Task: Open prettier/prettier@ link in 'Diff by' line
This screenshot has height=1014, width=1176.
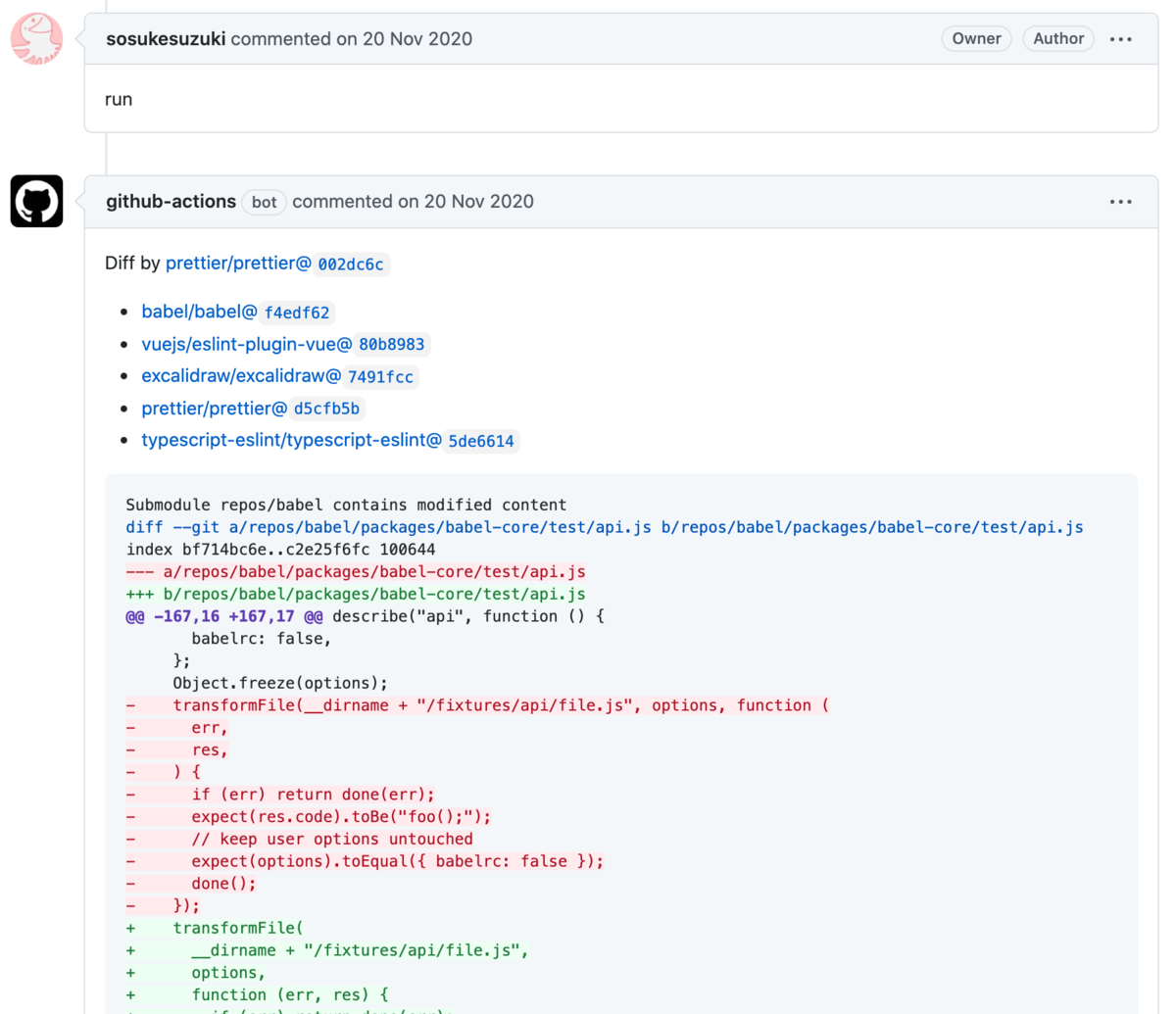Action: point(238,264)
